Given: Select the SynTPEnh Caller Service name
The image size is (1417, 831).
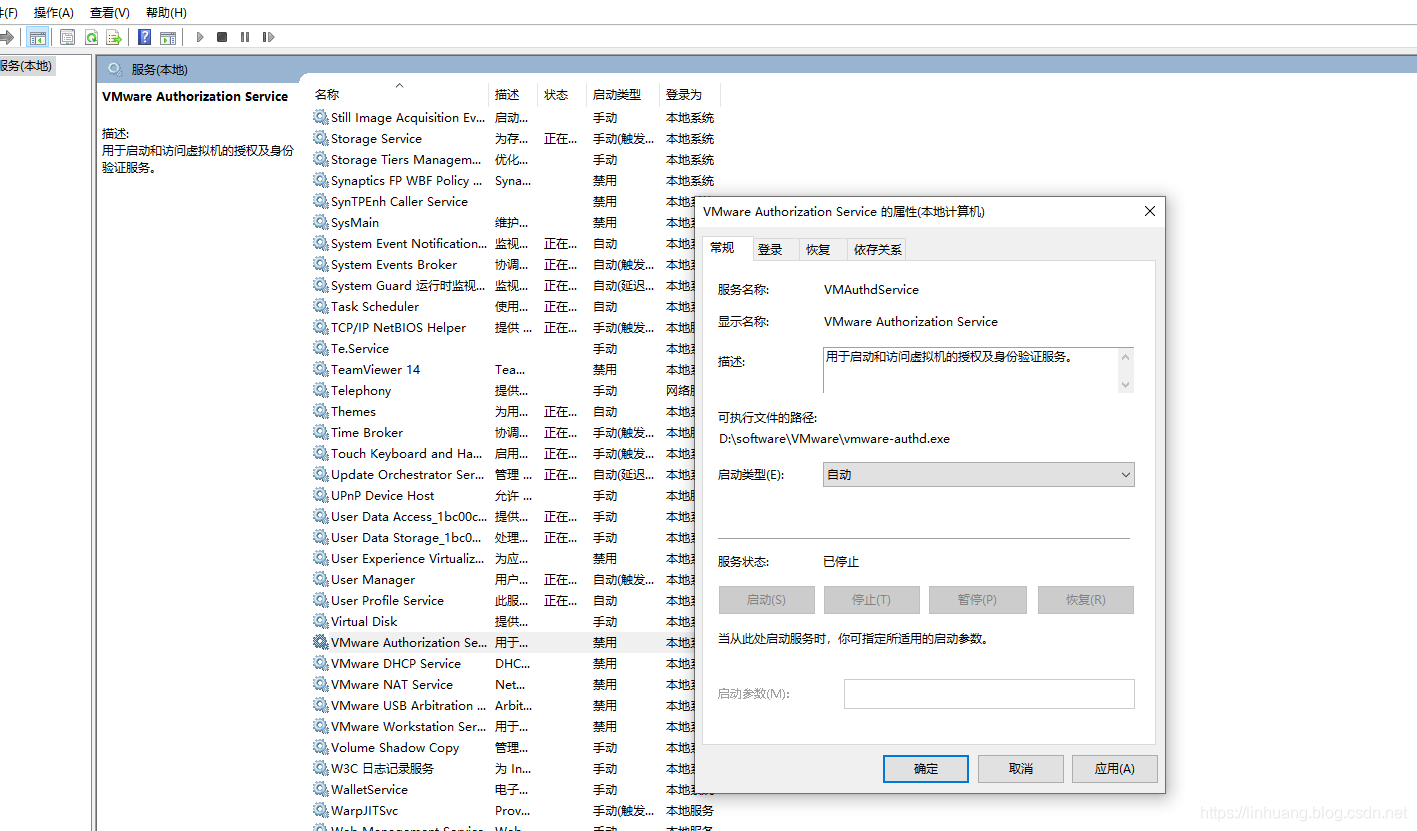Looking at the screenshot, I should click(x=399, y=201).
